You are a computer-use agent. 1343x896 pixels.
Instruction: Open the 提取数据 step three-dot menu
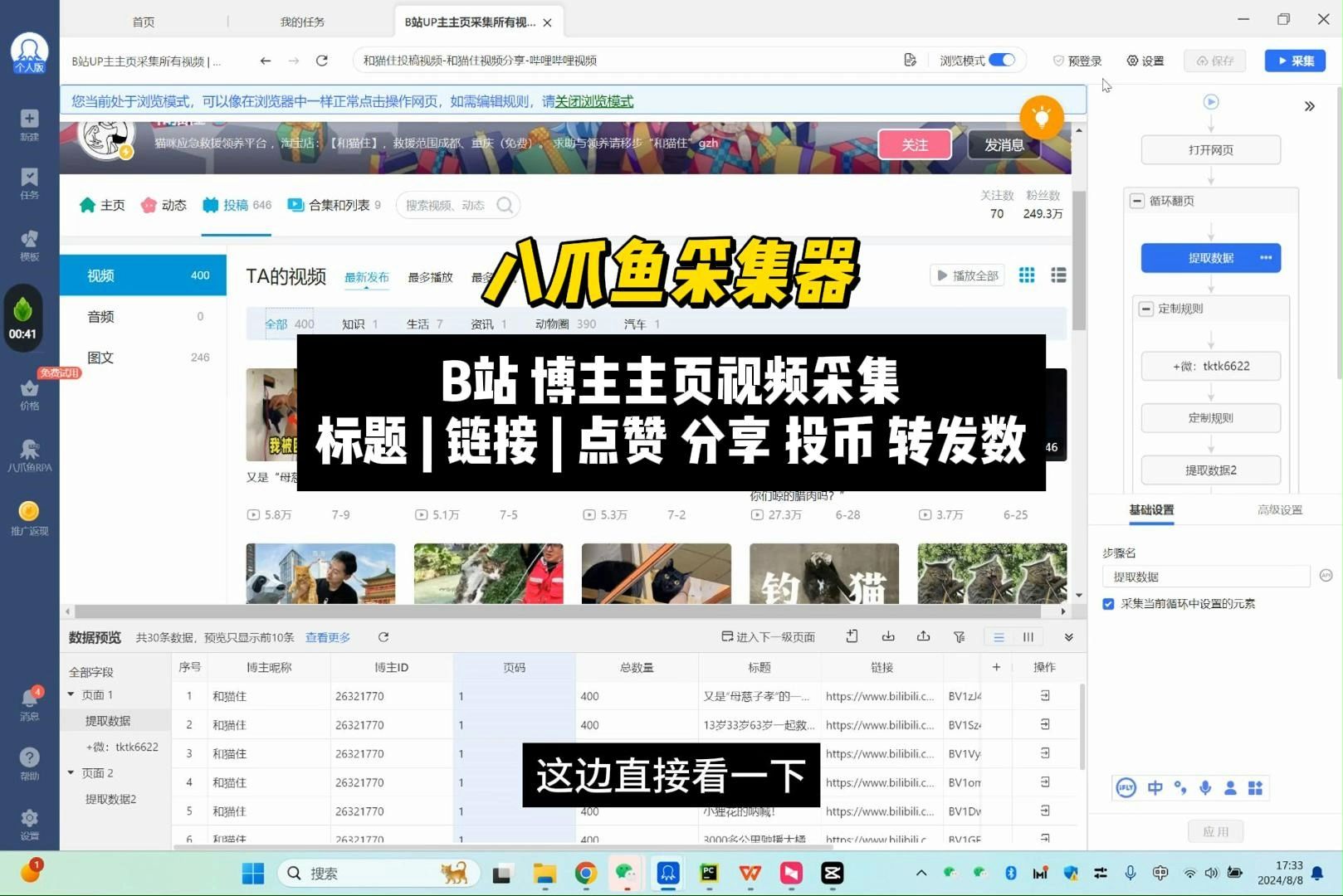[1266, 257]
